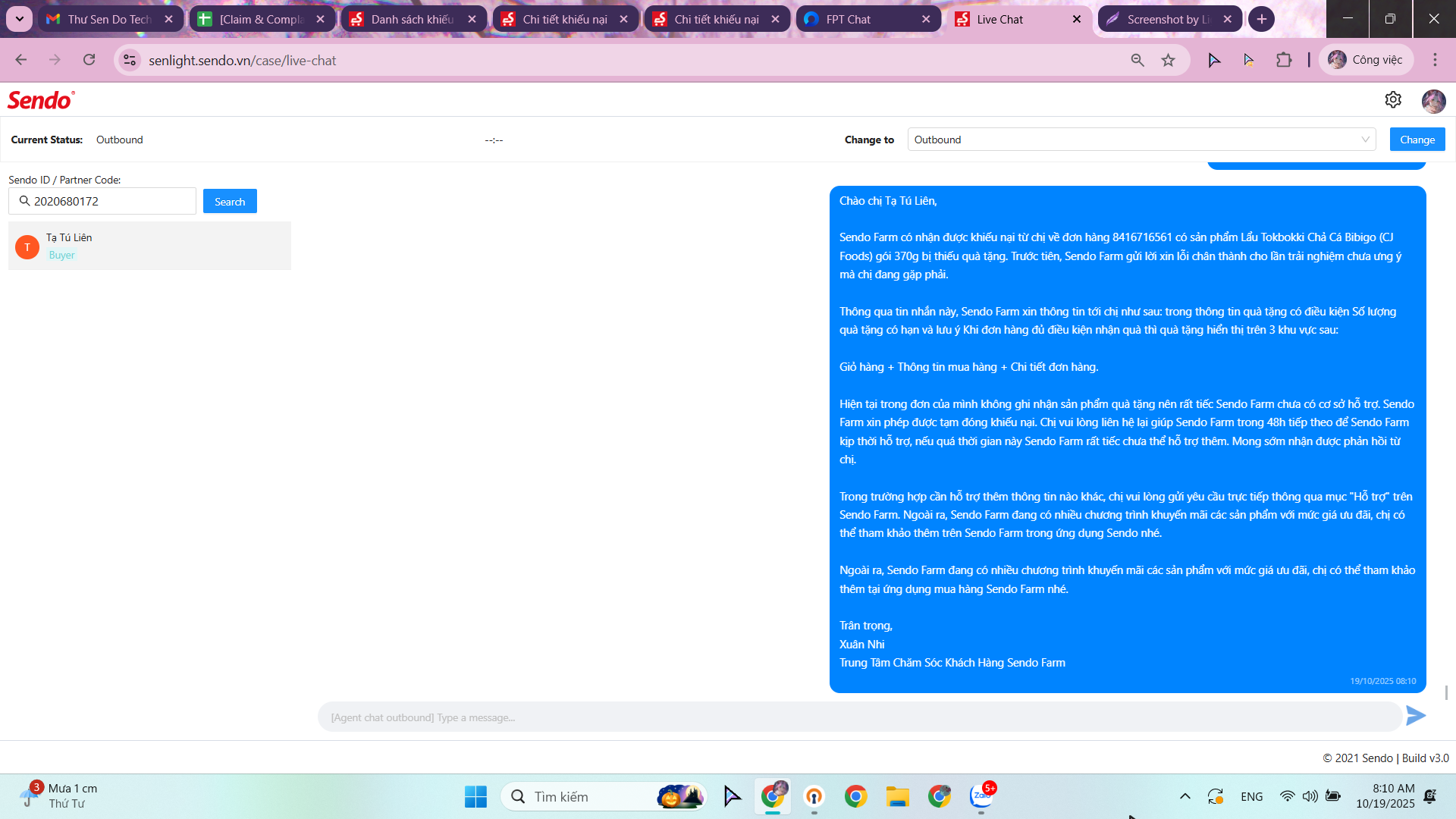The height and width of the screenshot is (819, 1456).
Task: Expand the Change to Outbound dropdown
Action: pos(1141,140)
